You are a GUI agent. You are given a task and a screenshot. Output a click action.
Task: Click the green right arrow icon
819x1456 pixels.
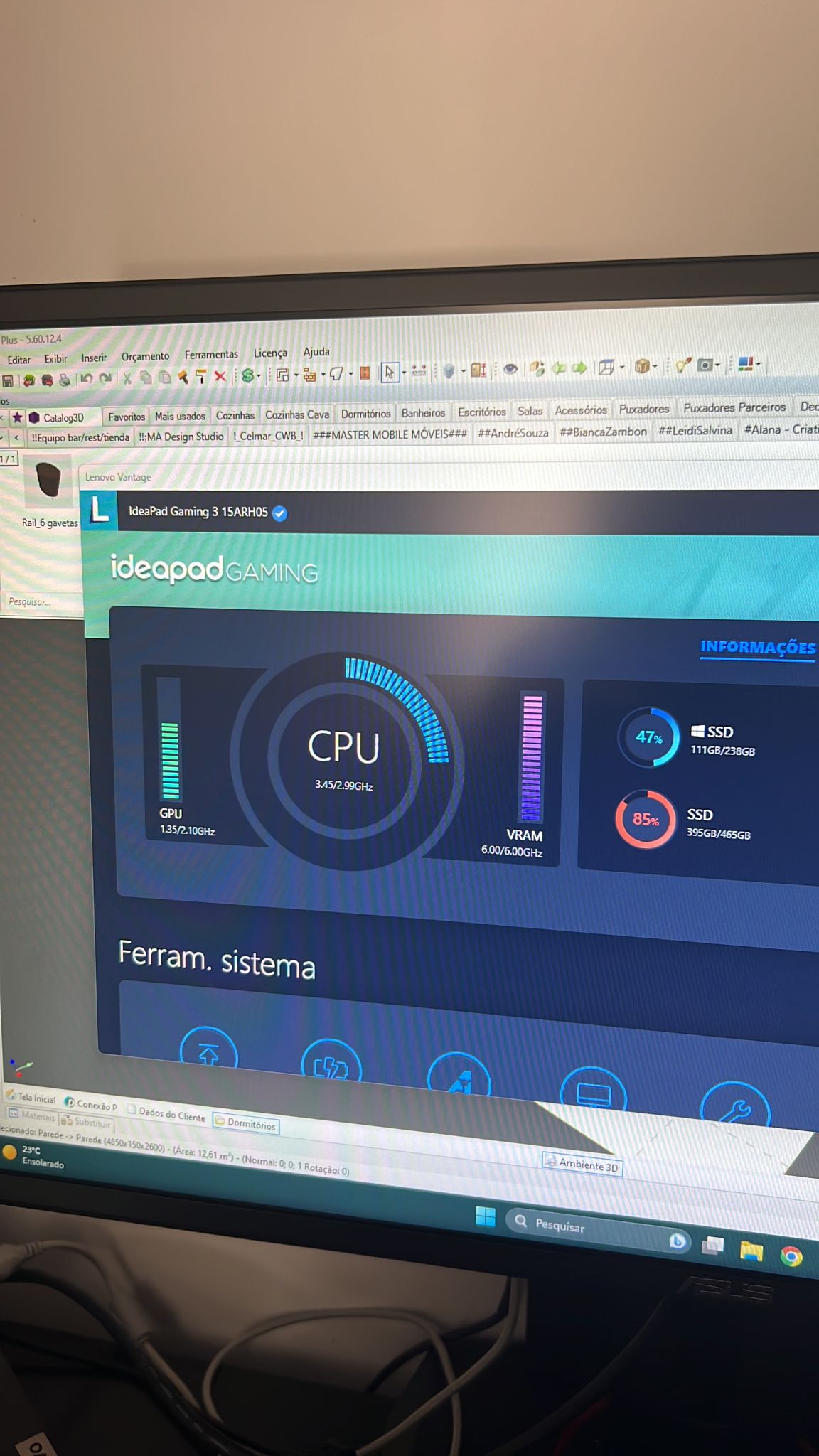tap(579, 368)
